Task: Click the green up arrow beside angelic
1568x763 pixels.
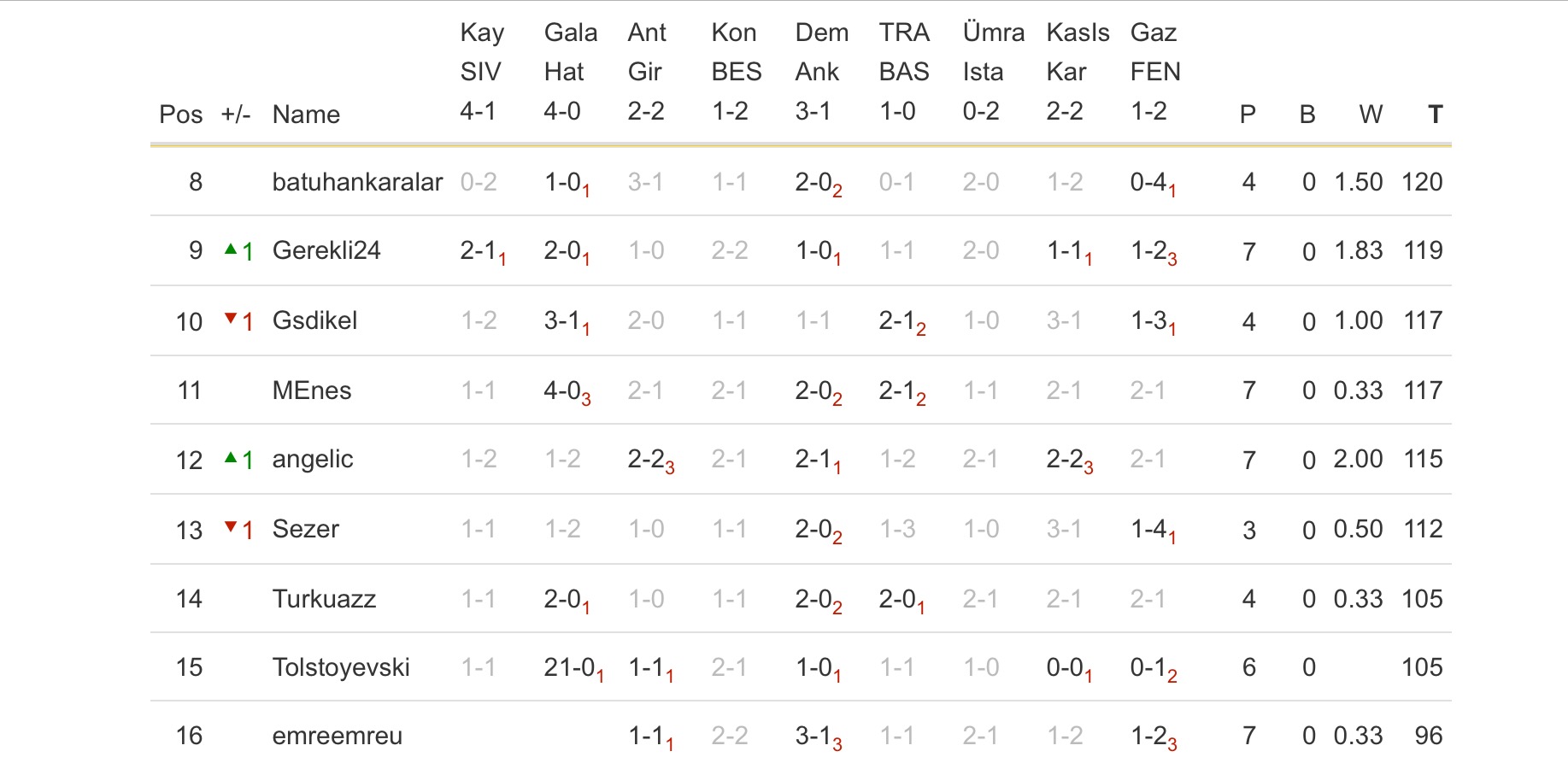Action: click(x=231, y=458)
